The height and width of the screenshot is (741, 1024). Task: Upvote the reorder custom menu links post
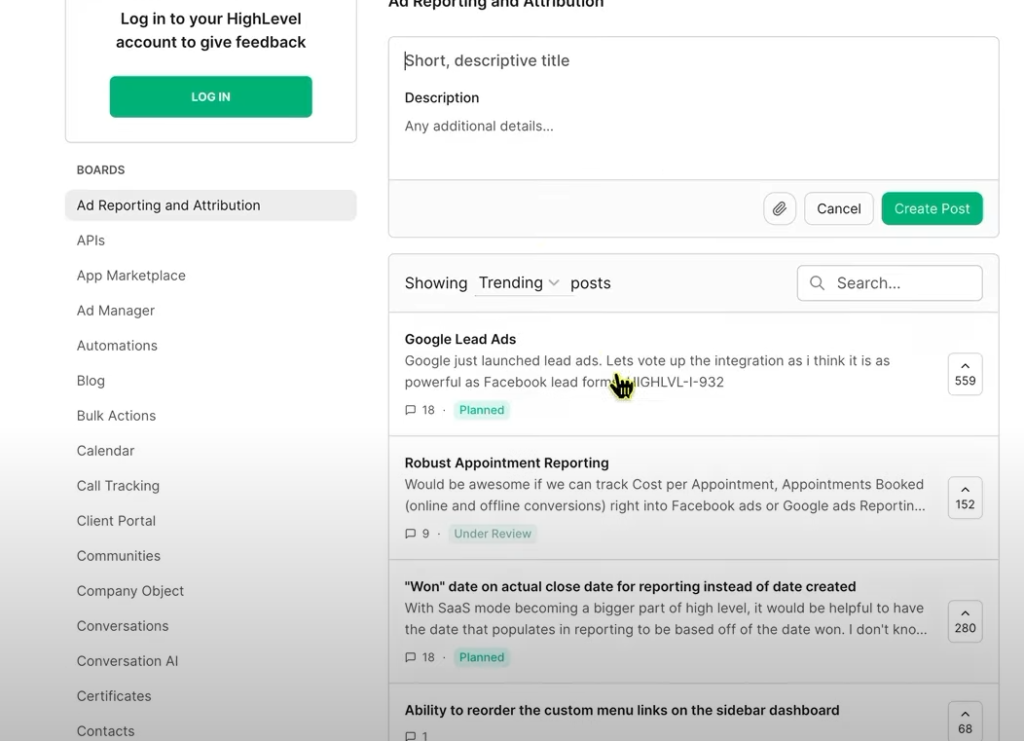[x=965, y=721]
